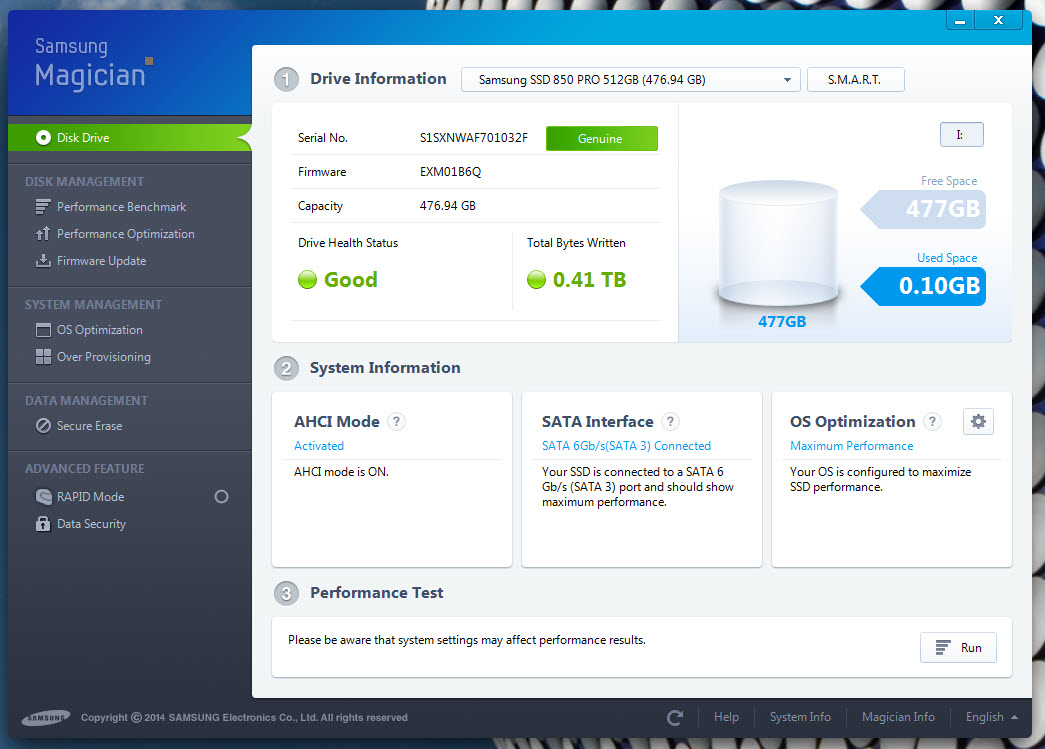Click Performance Benchmark bars icon
Screen dimensions: 1045x749
pyautogui.click(x=43, y=207)
